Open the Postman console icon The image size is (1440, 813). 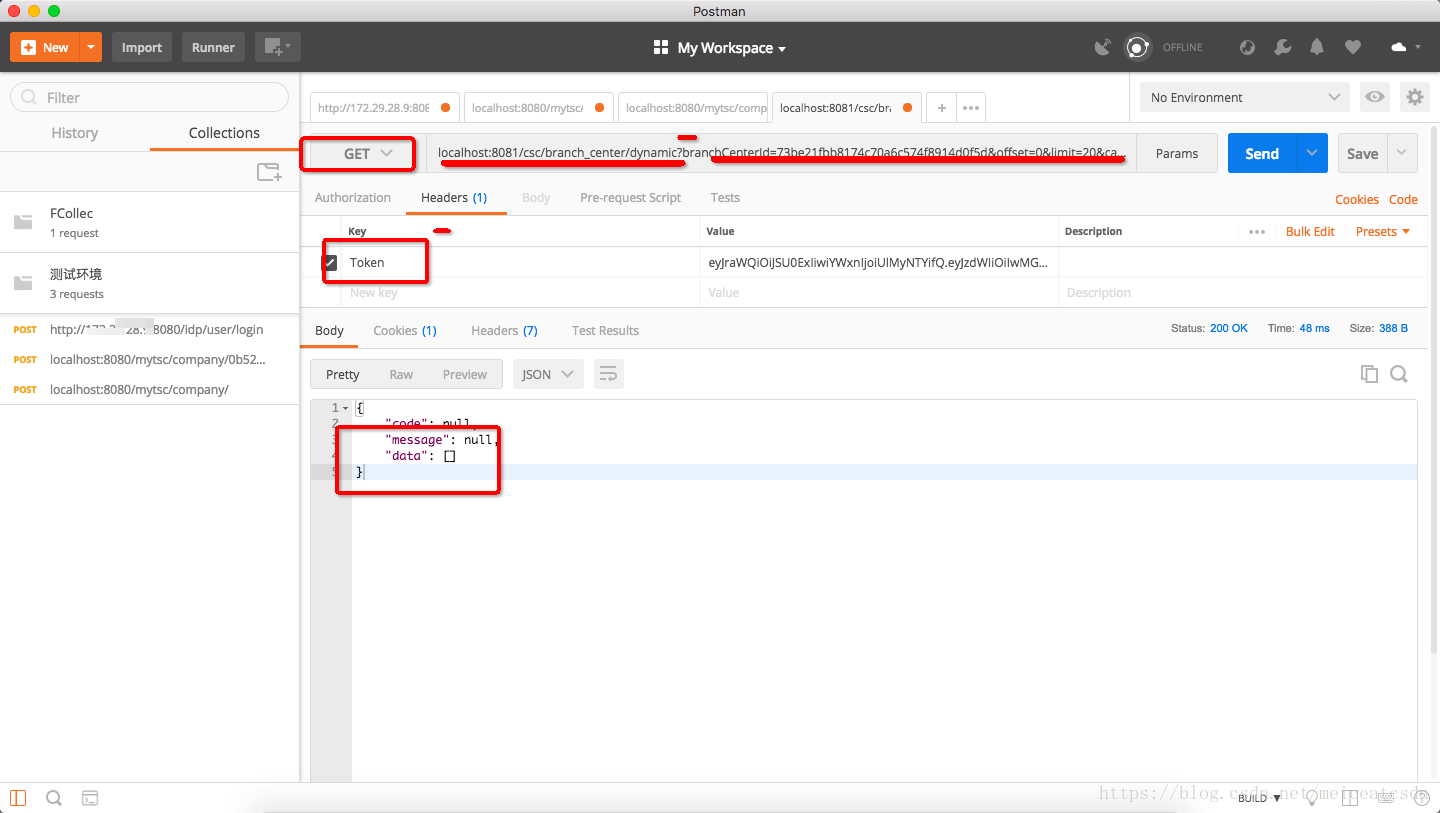[x=90, y=798]
